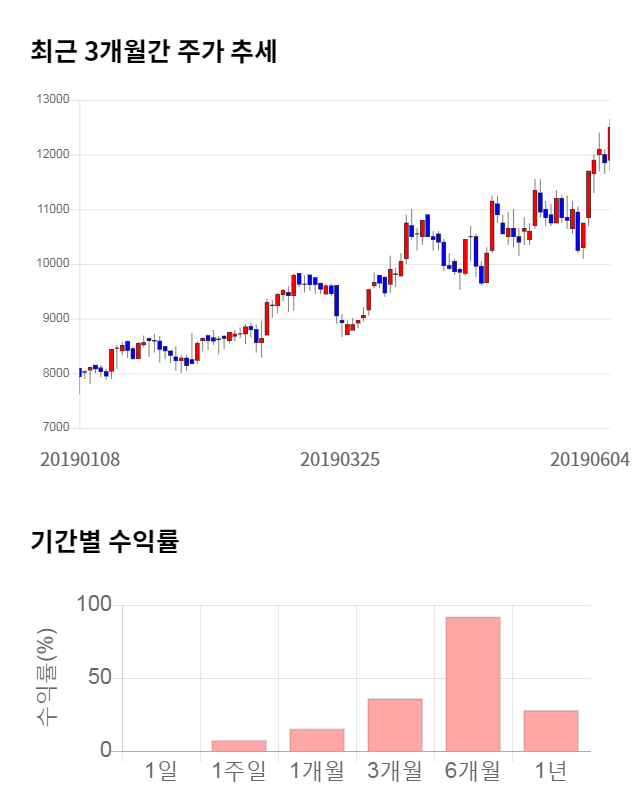Click the 1일 x-axis label
This screenshot has width=640, height=810.
point(160,771)
